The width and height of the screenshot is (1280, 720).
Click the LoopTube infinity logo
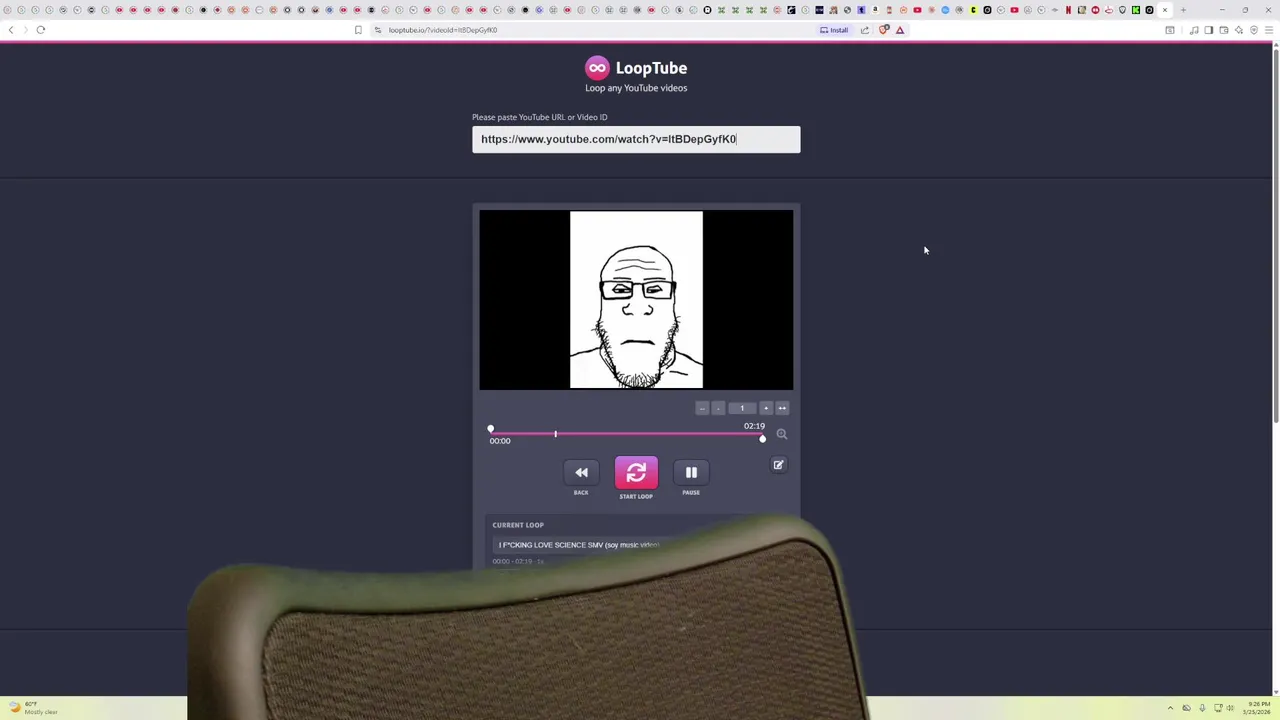tap(597, 68)
